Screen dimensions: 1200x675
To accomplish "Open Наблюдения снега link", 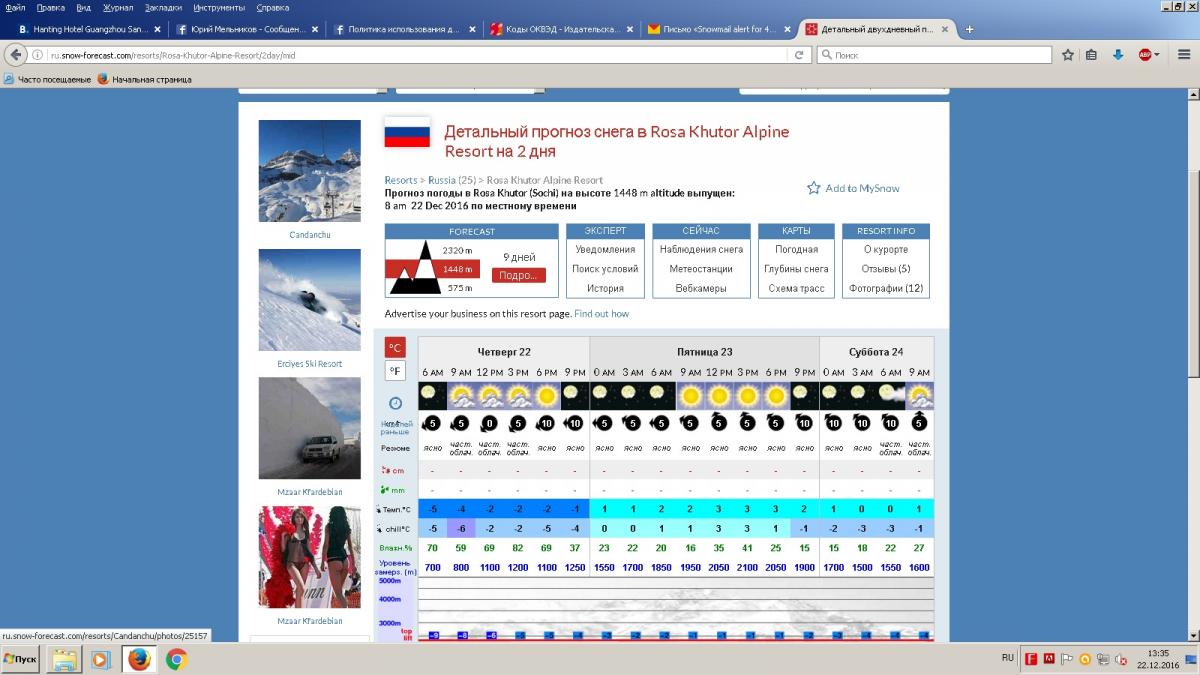I will click(701, 249).
